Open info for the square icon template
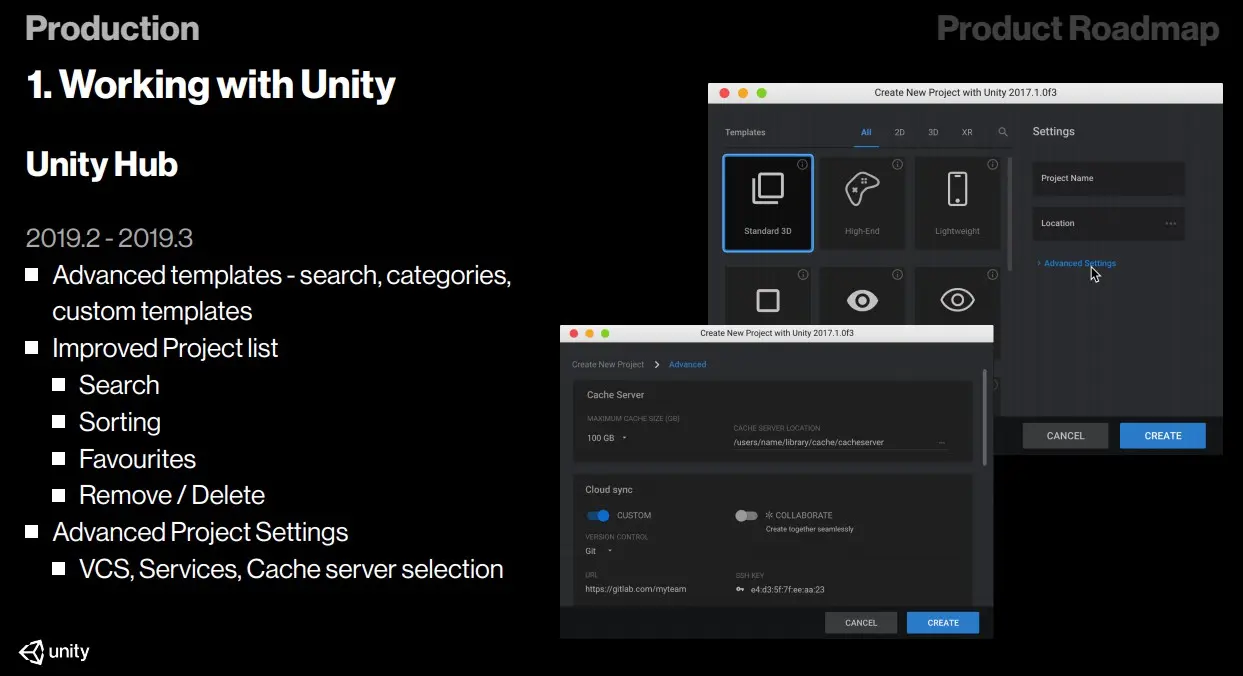Image resolution: width=1243 pixels, height=676 pixels. pyautogui.click(x=802, y=275)
